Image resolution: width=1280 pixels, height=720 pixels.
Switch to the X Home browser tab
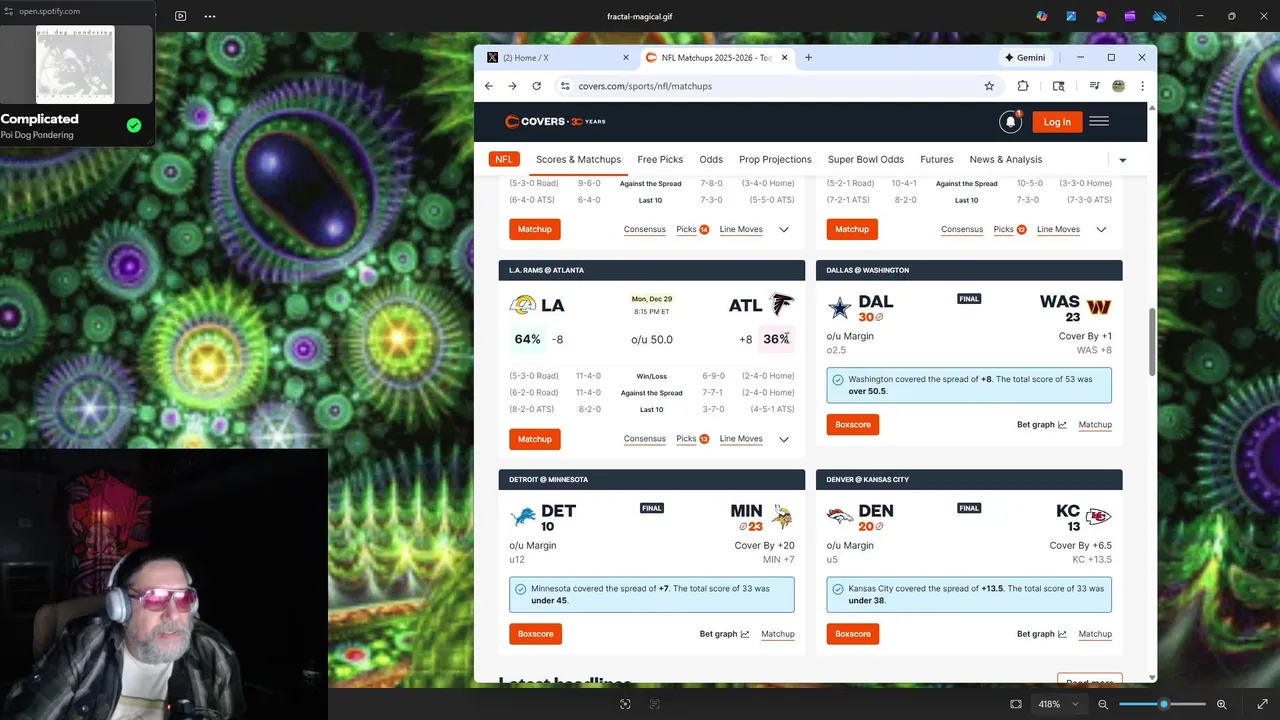556,57
